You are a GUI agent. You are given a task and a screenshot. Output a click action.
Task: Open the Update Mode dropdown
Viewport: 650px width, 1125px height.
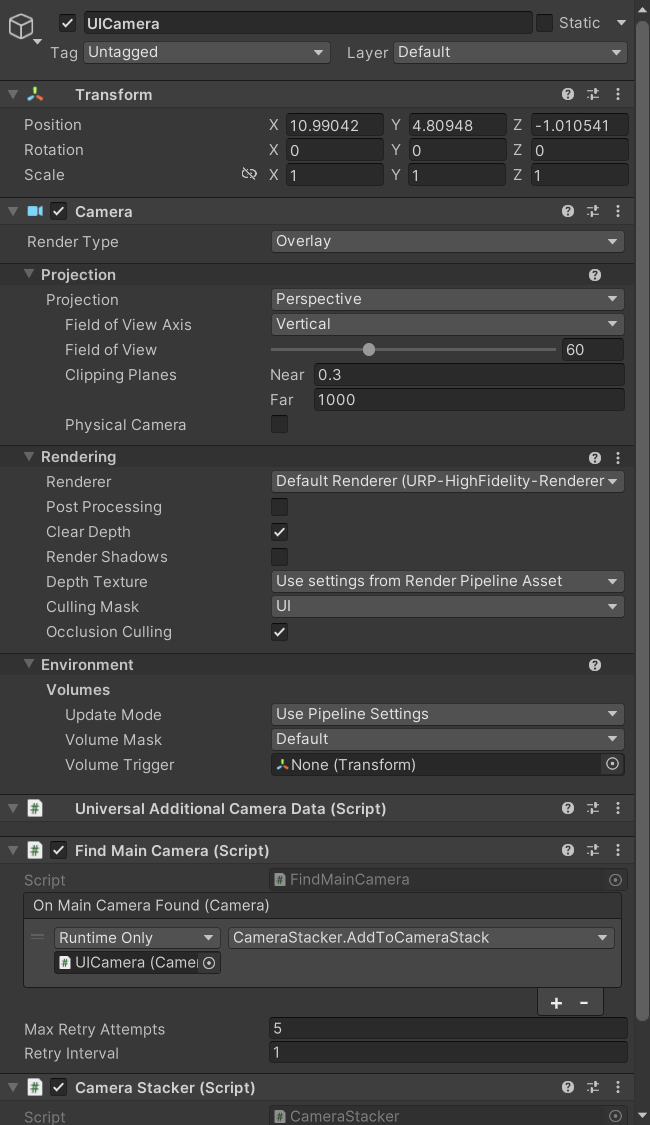pos(448,714)
